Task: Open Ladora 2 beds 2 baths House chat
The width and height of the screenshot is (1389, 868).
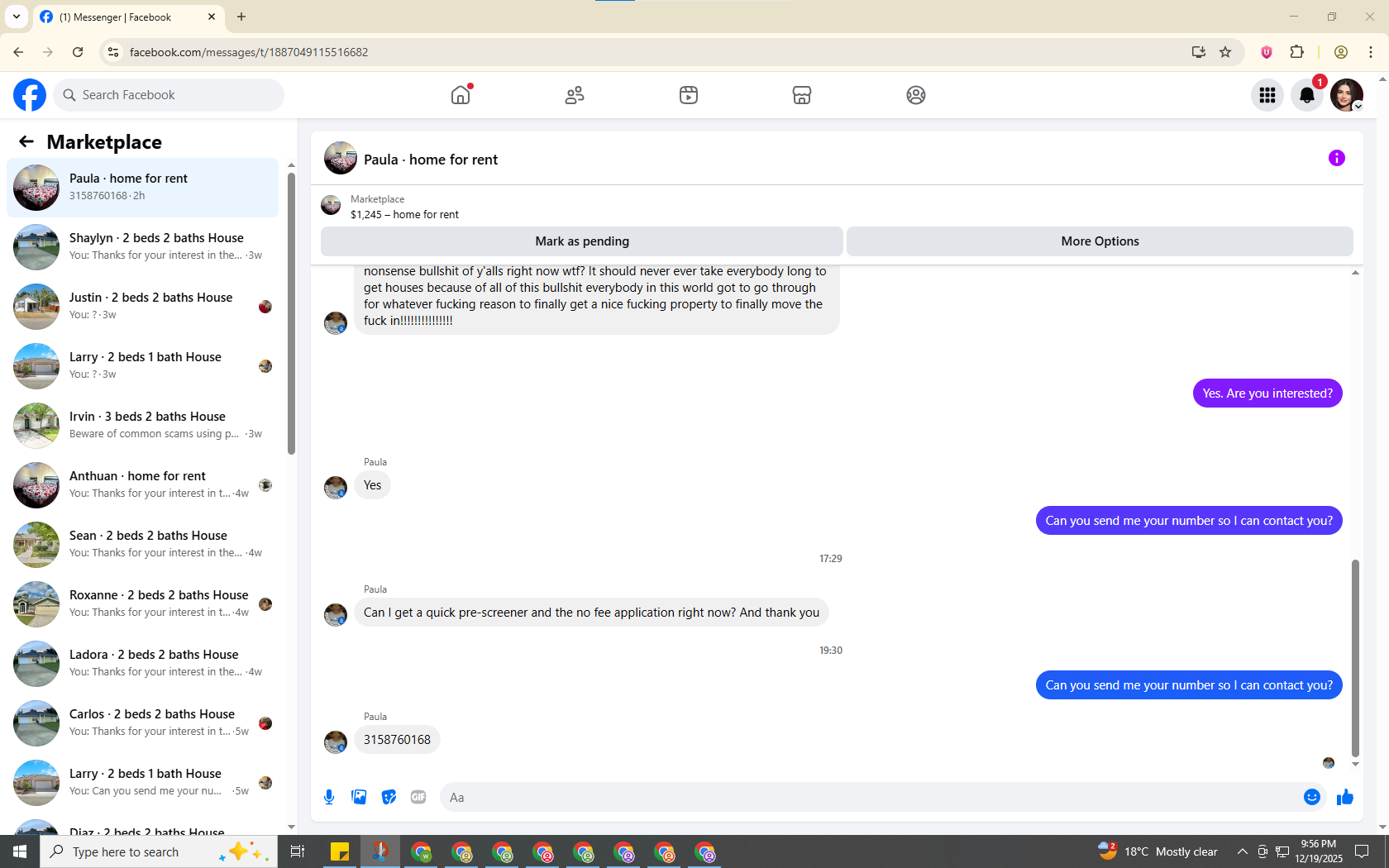Action: pos(143,664)
